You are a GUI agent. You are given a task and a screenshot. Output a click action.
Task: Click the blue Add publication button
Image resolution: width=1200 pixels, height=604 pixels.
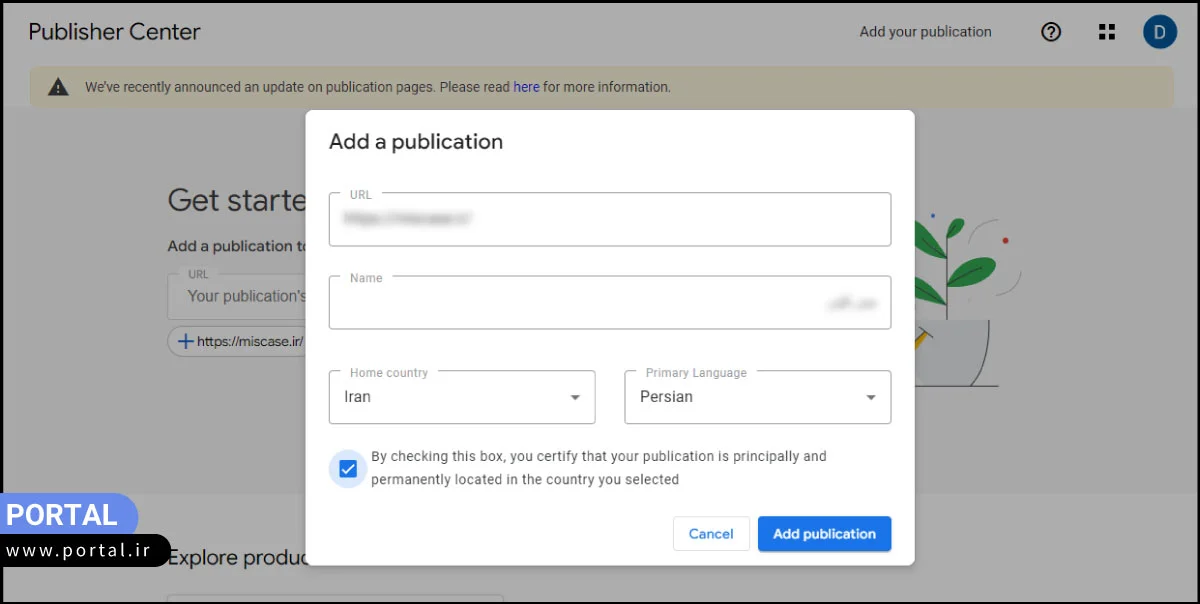pyautogui.click(x=824, y=534)
